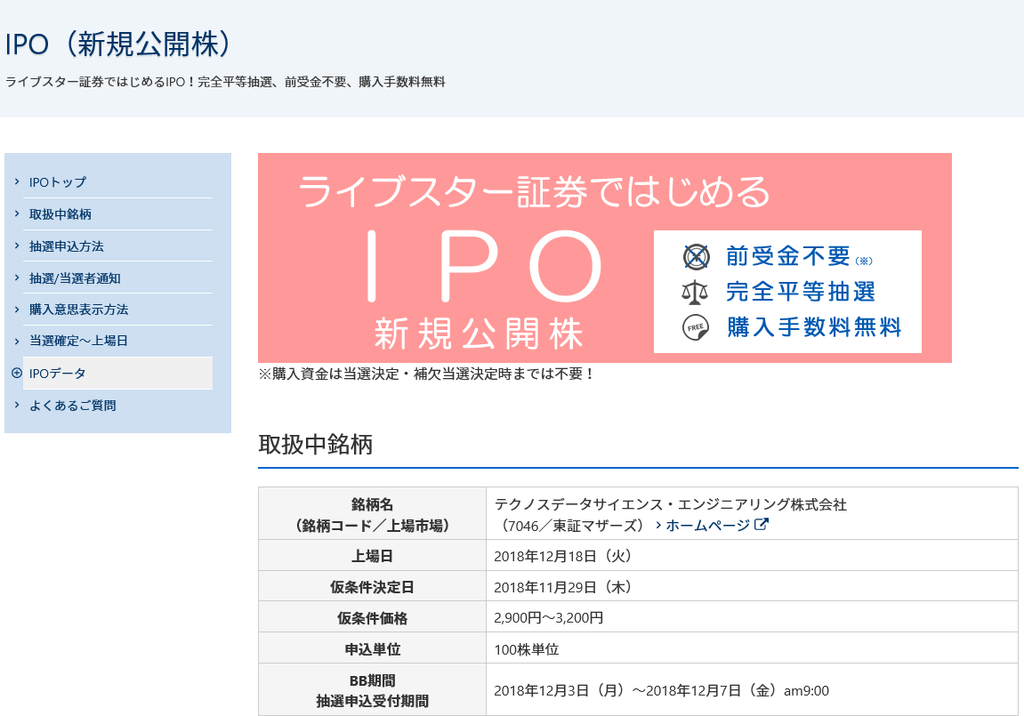Open 購入意思表示方法 sidebar item
The width and height of the screenshot is (1024, 716).
pos(79,310)
